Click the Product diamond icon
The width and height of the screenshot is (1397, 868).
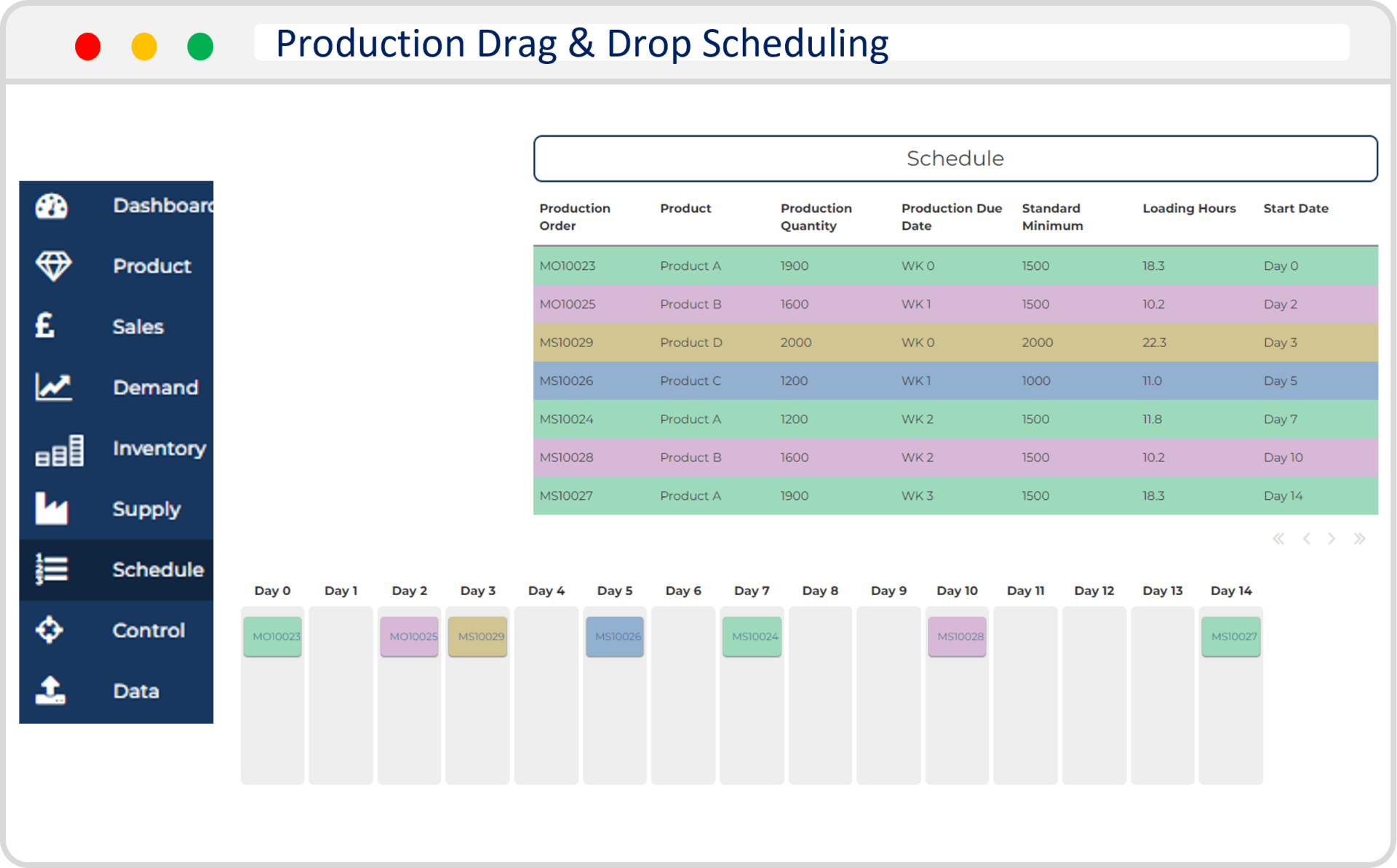pos(53,266)
